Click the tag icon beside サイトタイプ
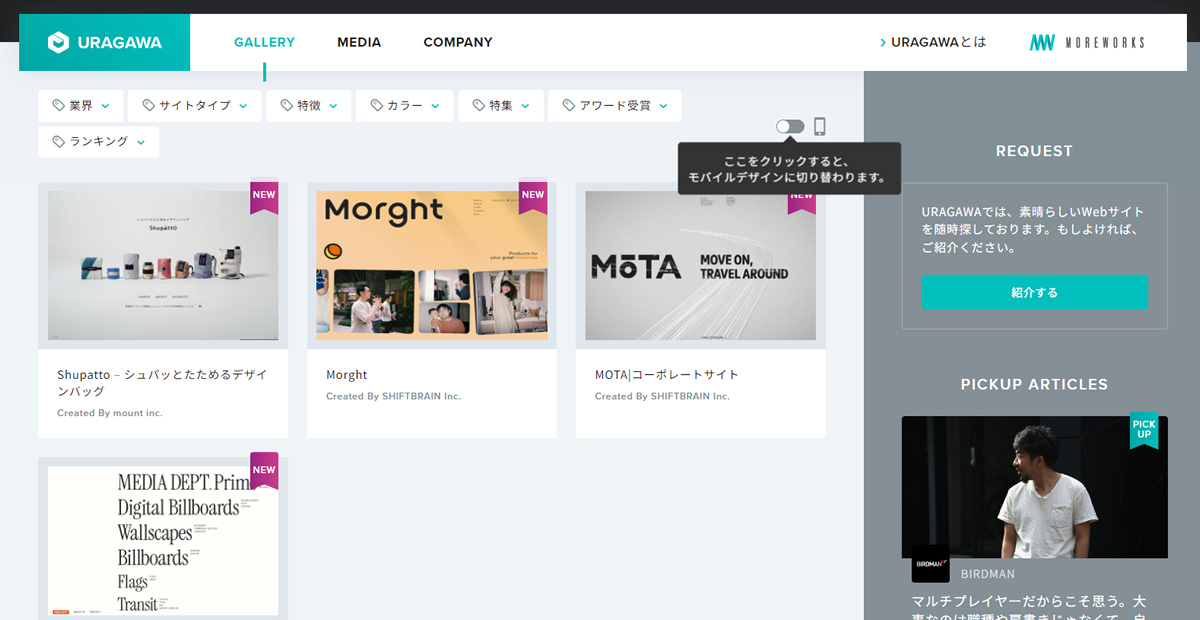This screenshot has height=620, width=1200. click(x=148, y=105)
